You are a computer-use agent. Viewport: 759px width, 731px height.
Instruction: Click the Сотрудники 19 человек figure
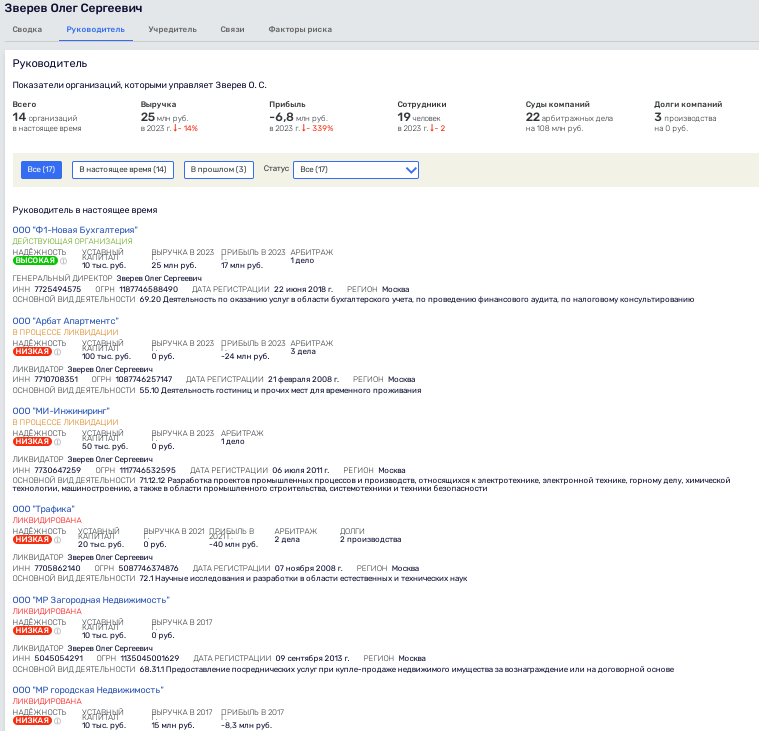[x=419, y=118]
